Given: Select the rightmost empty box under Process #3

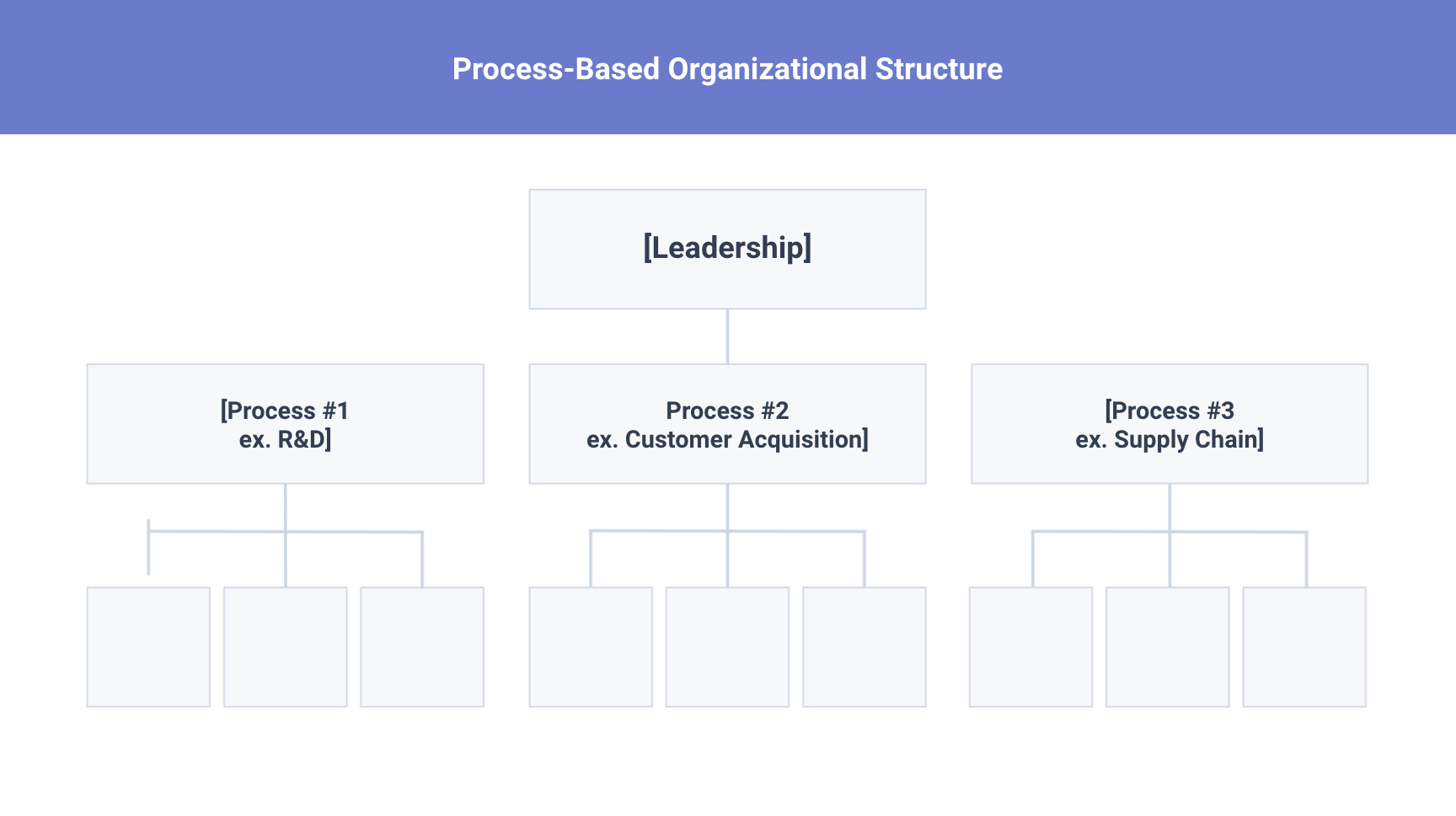Looking at the screenshot, I should (1304, 647).
